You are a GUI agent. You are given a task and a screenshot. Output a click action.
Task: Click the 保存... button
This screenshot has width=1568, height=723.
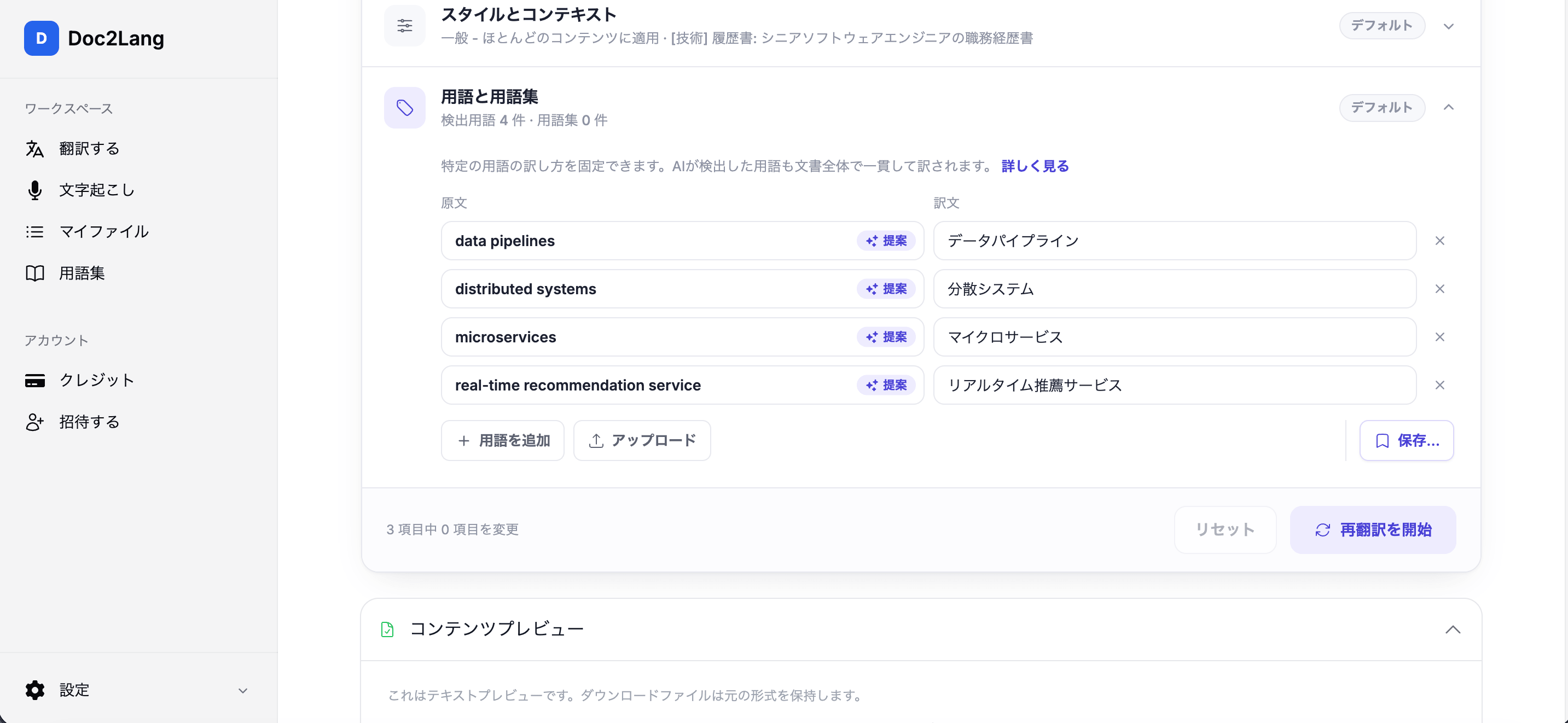[x=1407, y=440]
